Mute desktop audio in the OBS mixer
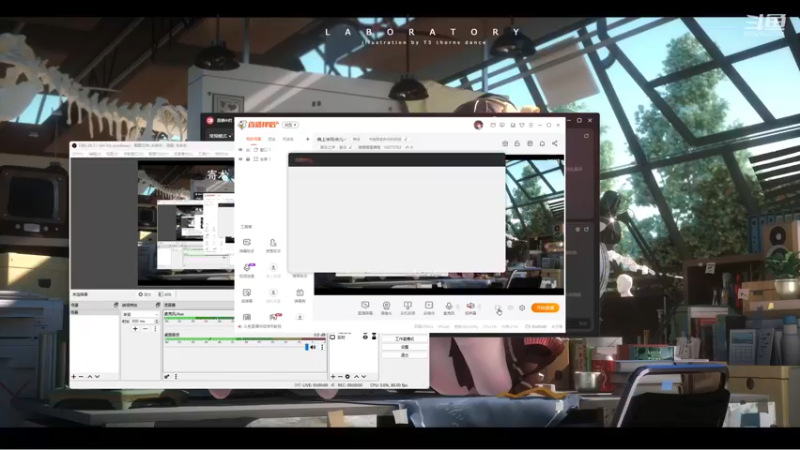 pos(313,347)
